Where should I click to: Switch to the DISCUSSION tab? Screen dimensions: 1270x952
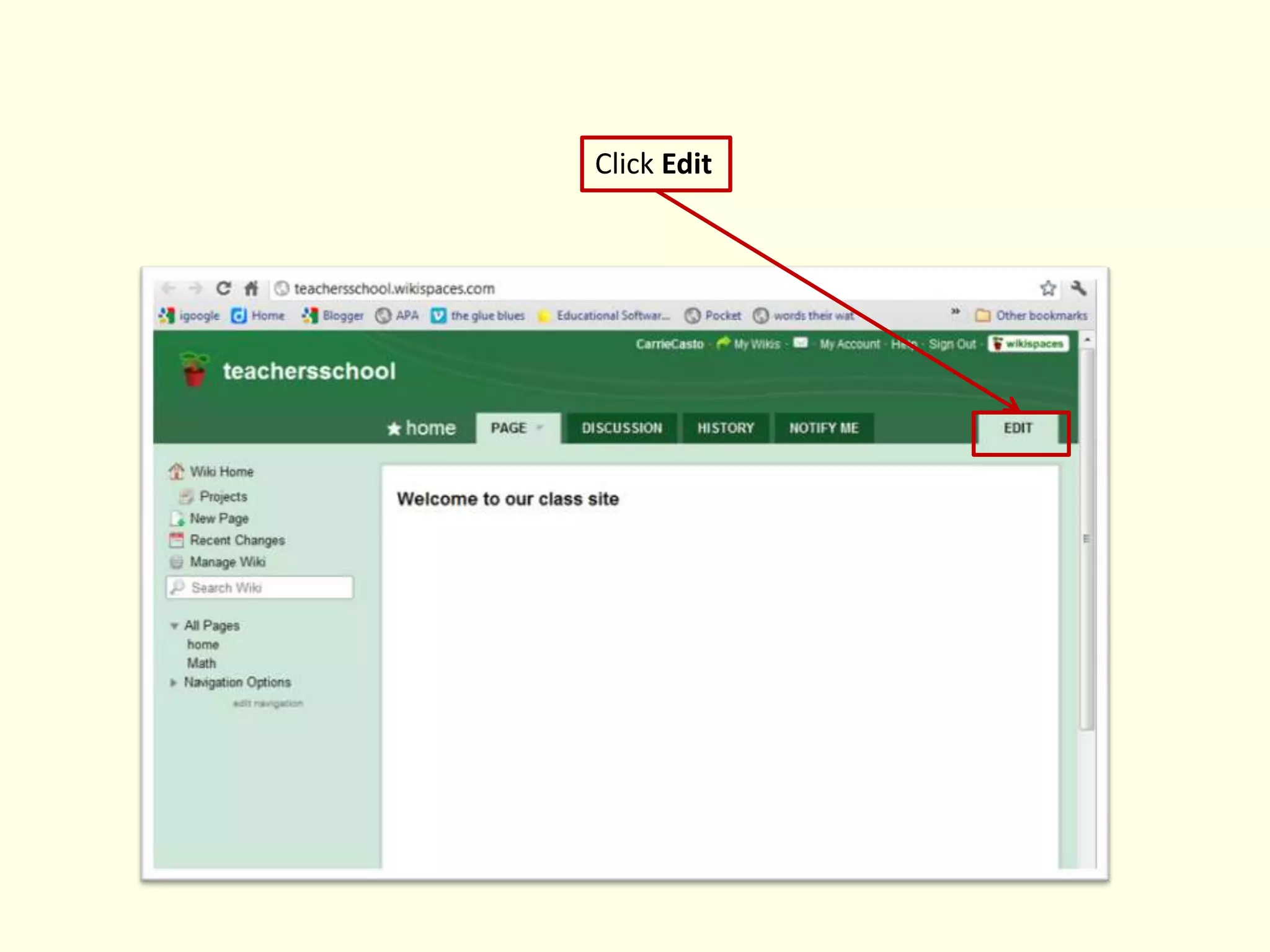pyautogui.click(x=621, y=428)
